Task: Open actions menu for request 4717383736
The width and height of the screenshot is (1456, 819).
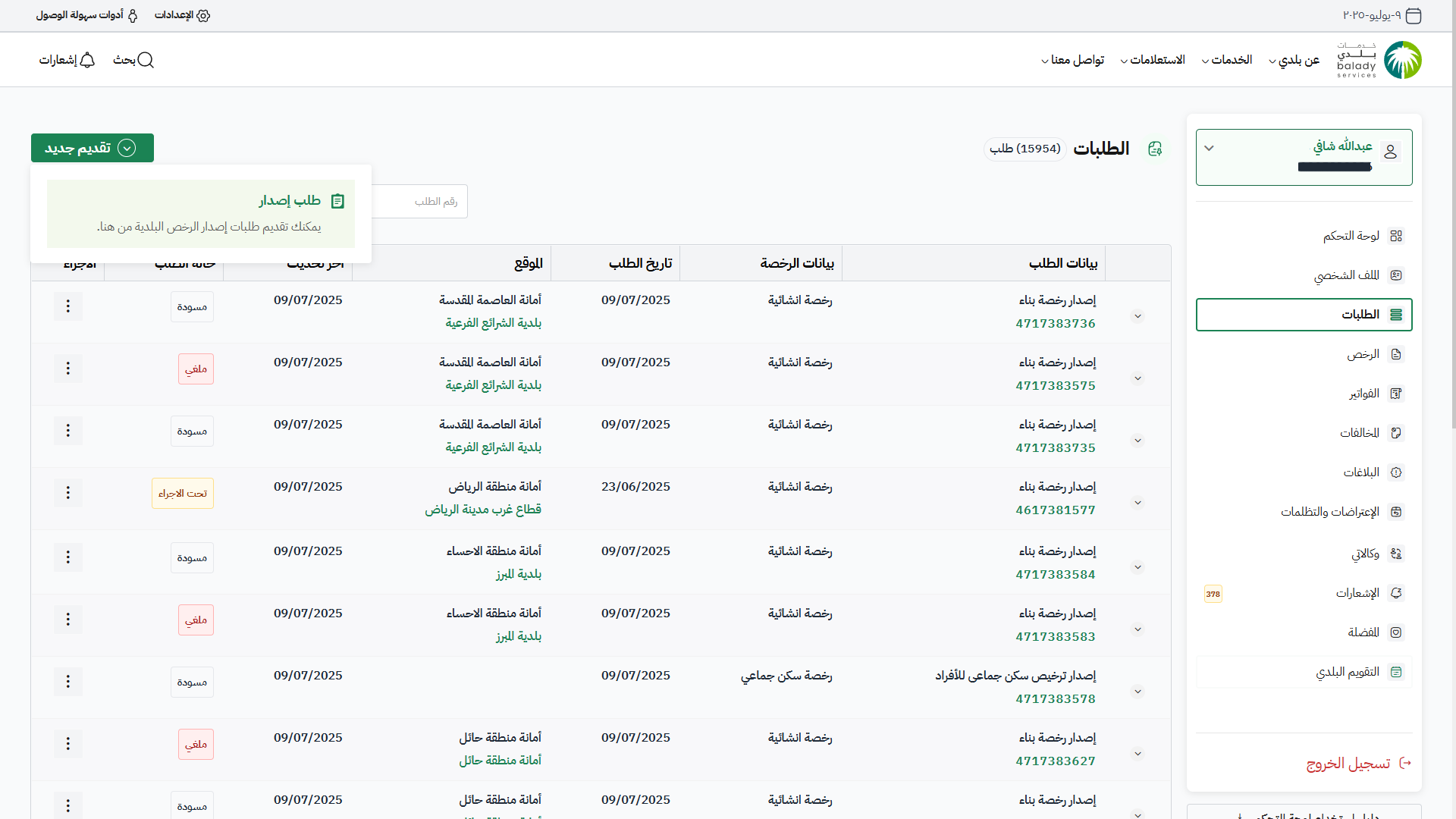Action: 68,306
